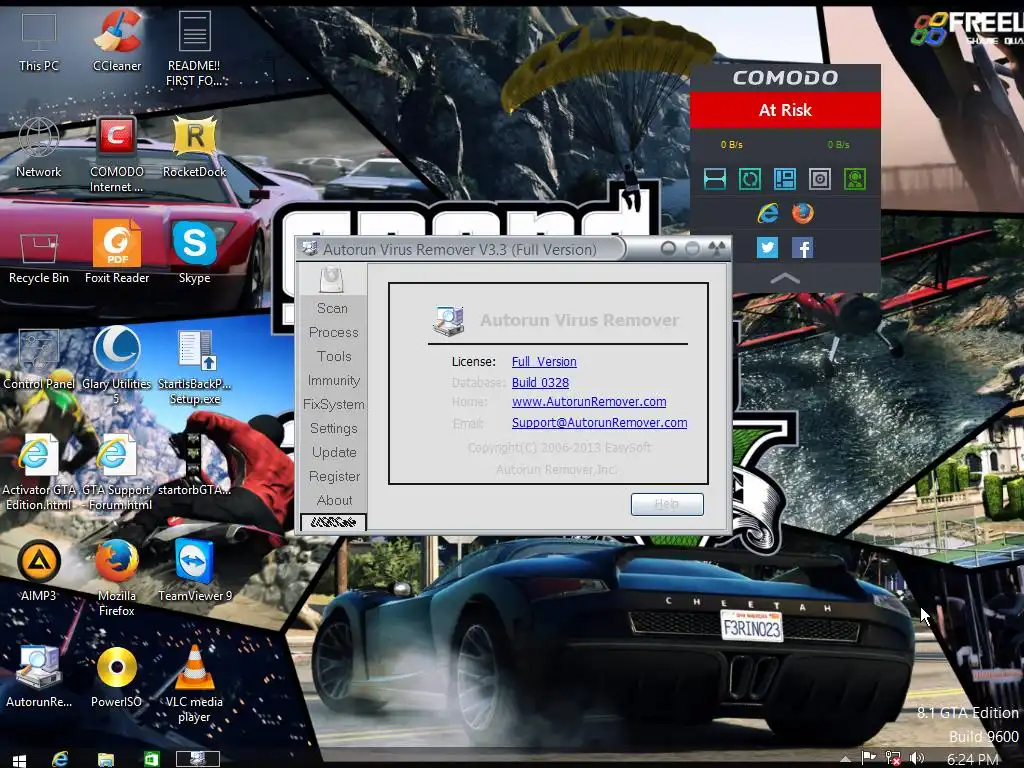
Task: Select Update in the sidebar
Action: tap(334, 452)
